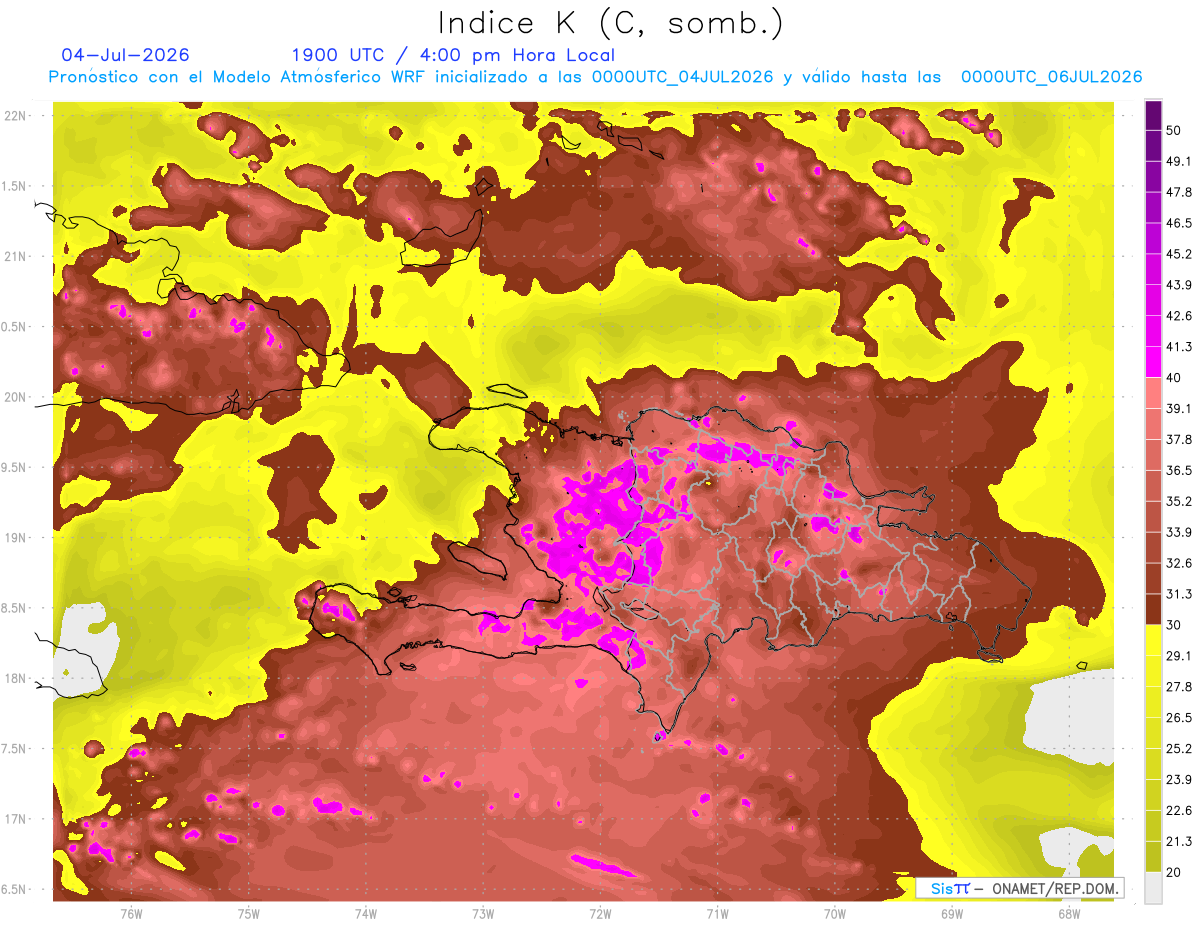This screenshot has width=1200, height=927.
Task: Click the '39.1' colorbar value
Action: [x=1178, y=408]
